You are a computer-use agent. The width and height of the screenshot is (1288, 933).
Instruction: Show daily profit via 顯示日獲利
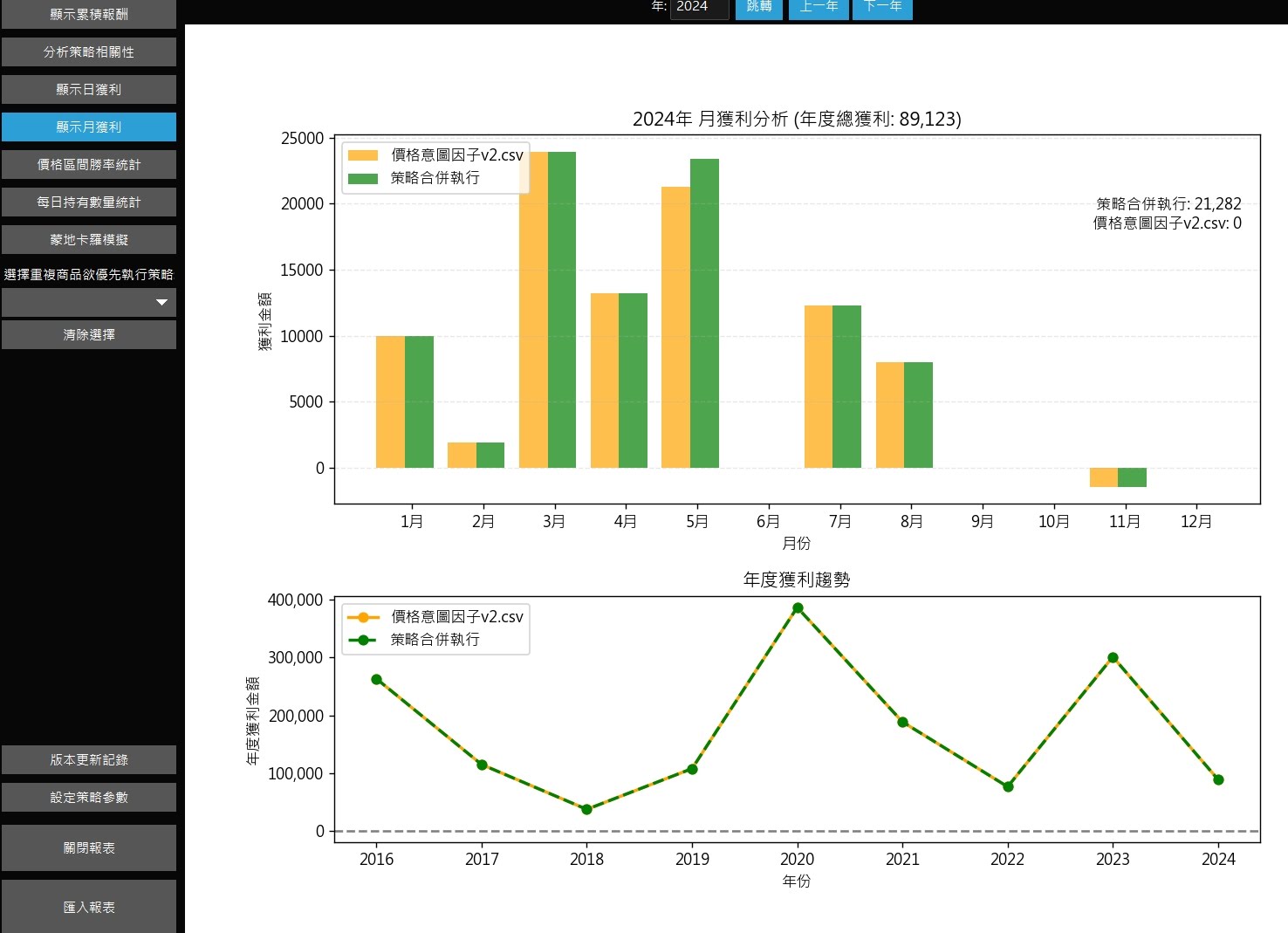tap(88, 89)
